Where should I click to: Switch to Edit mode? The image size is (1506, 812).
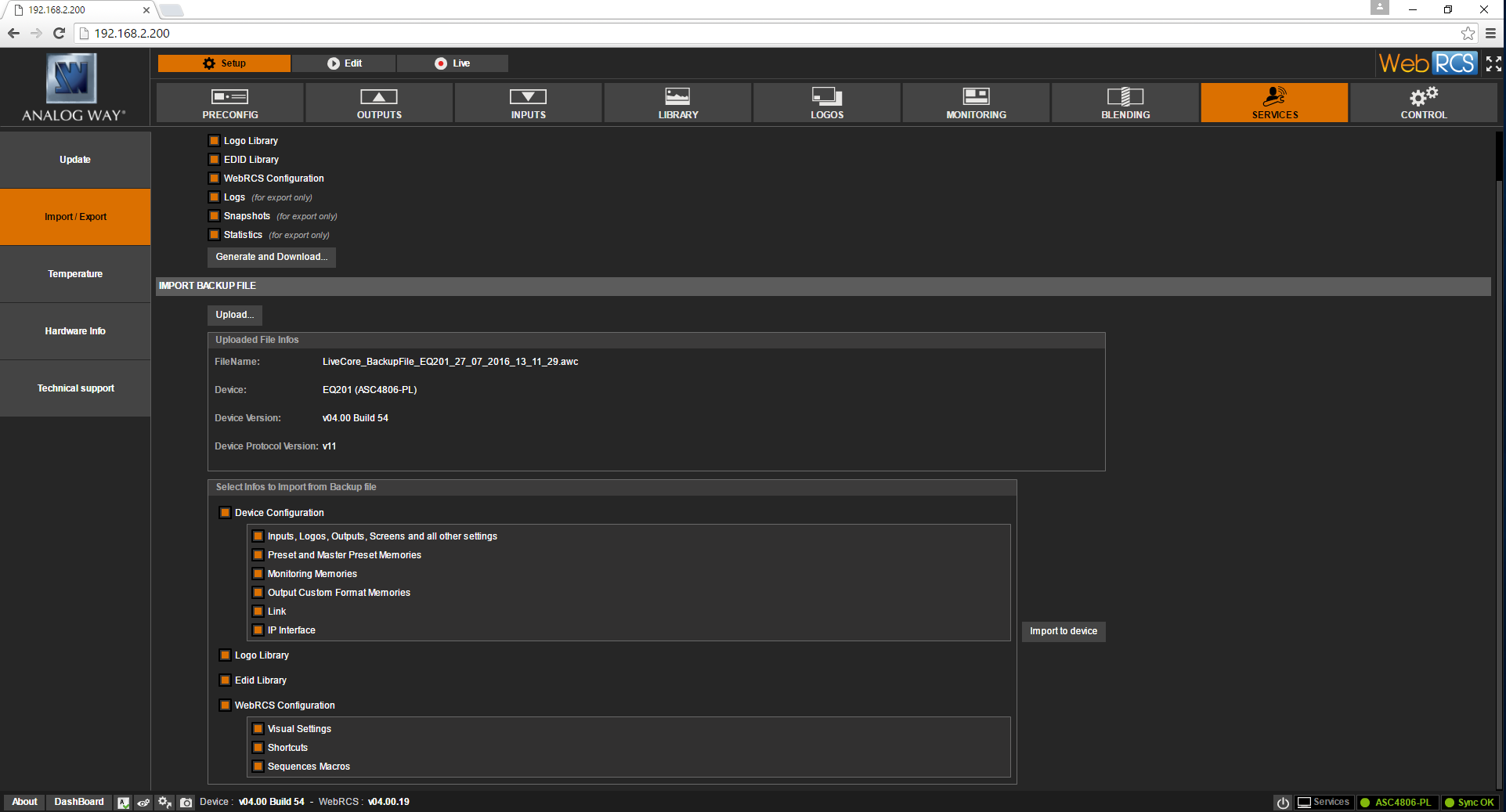pyautogui.click(x=345, y=63)
